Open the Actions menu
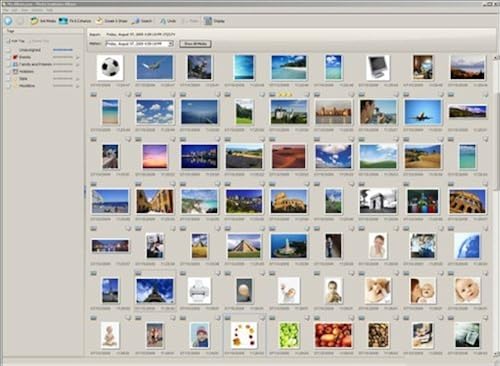 (x=37, y=10)
